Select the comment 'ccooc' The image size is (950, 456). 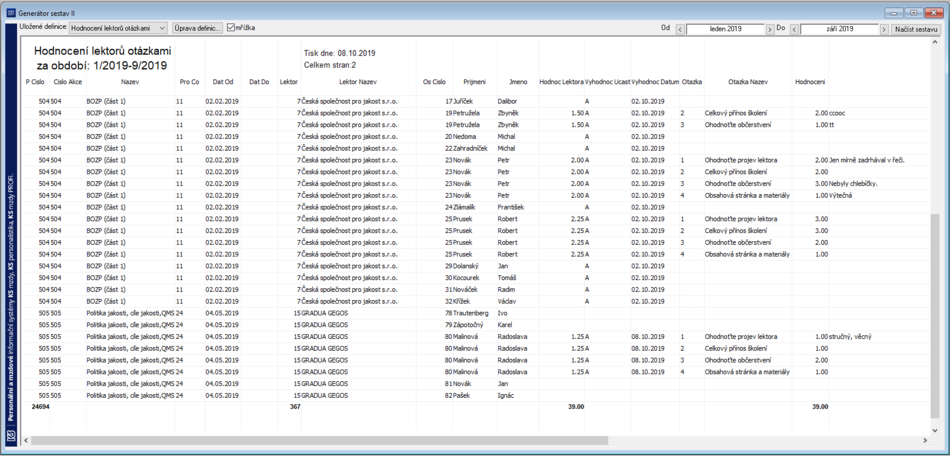click(838, 113)
